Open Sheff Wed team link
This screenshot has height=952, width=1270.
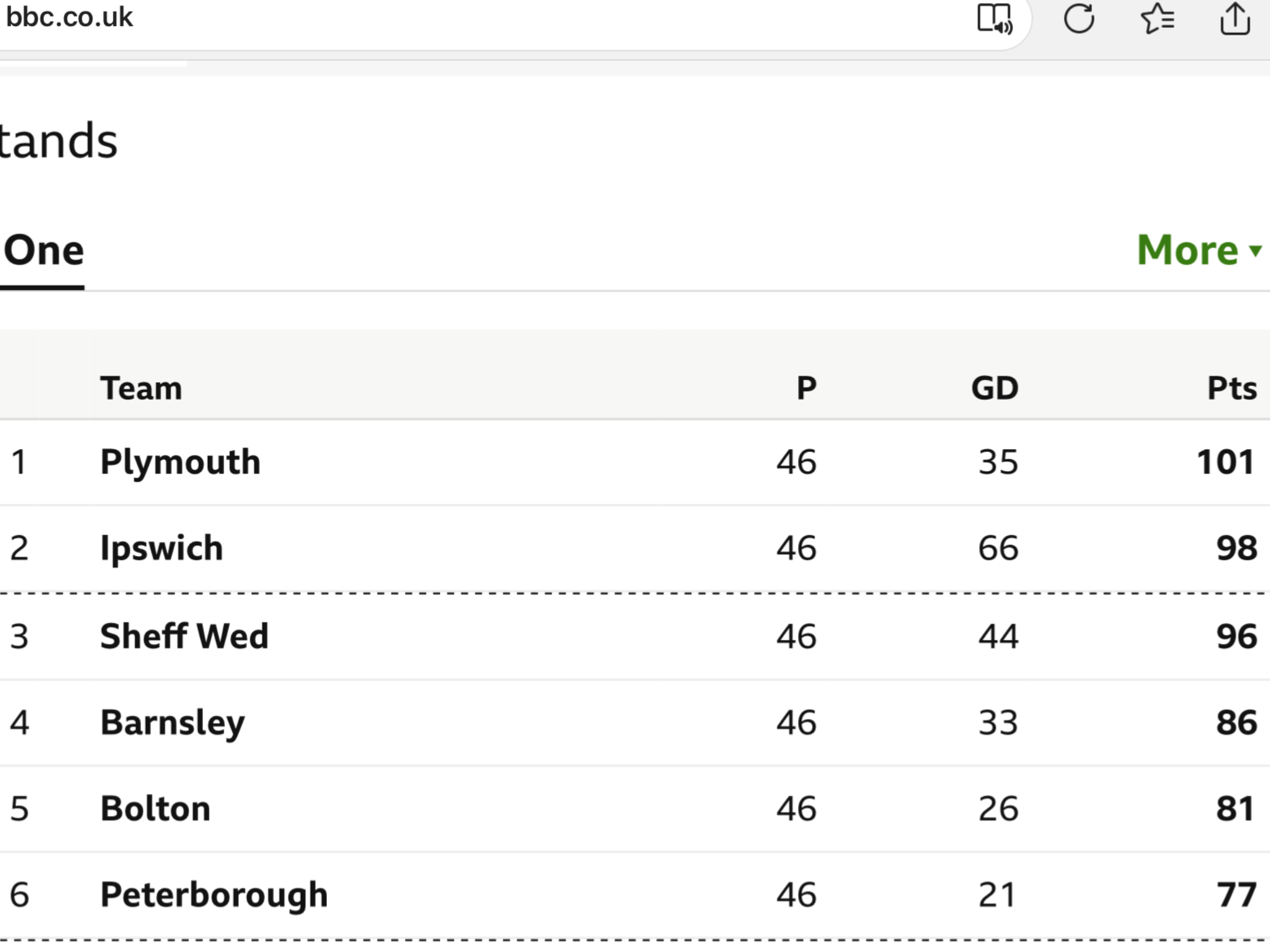click(x=184, y=637)
